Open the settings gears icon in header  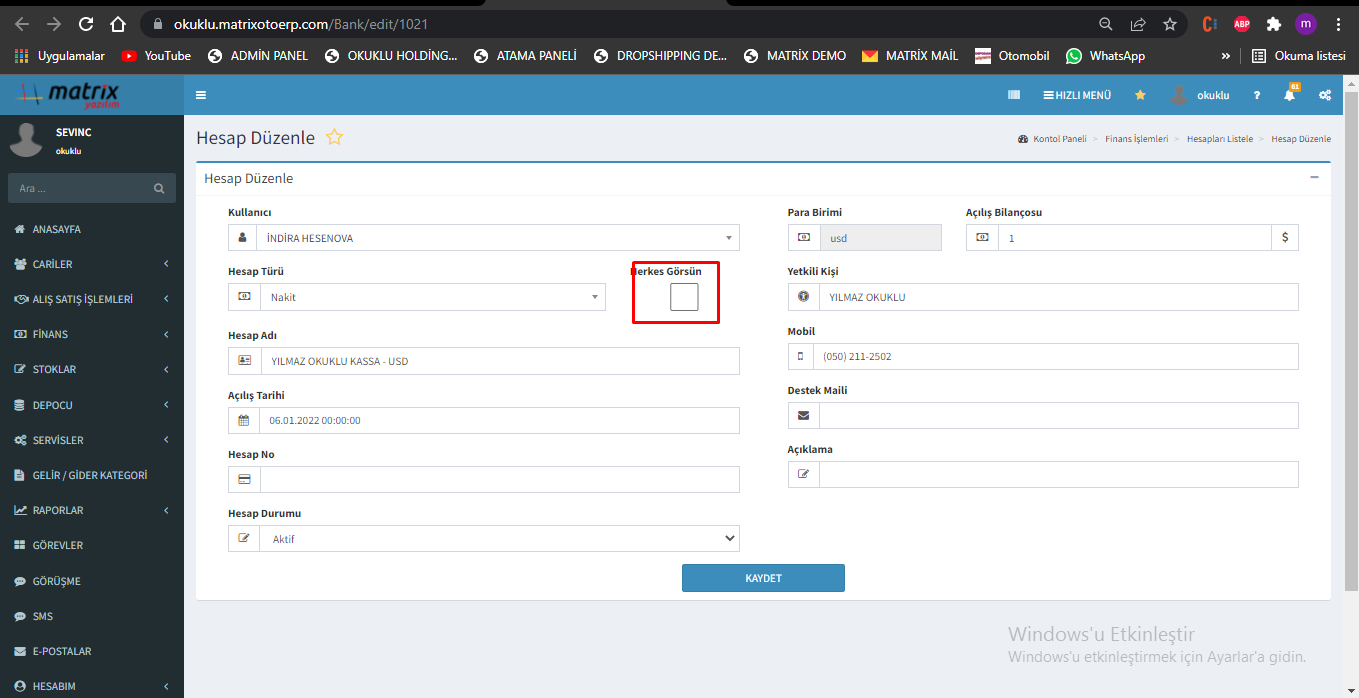1325,95
